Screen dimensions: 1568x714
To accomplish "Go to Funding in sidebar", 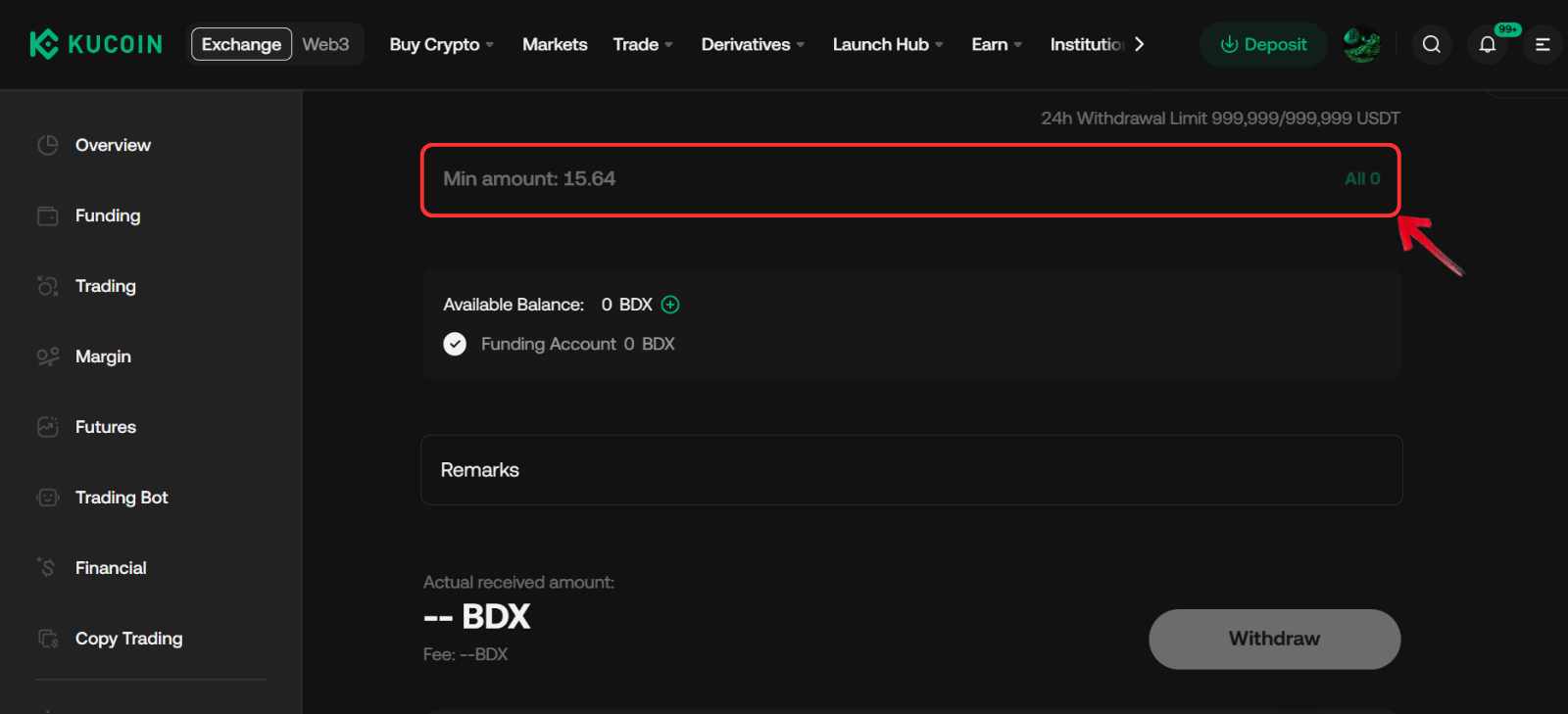I will [108, 215].
